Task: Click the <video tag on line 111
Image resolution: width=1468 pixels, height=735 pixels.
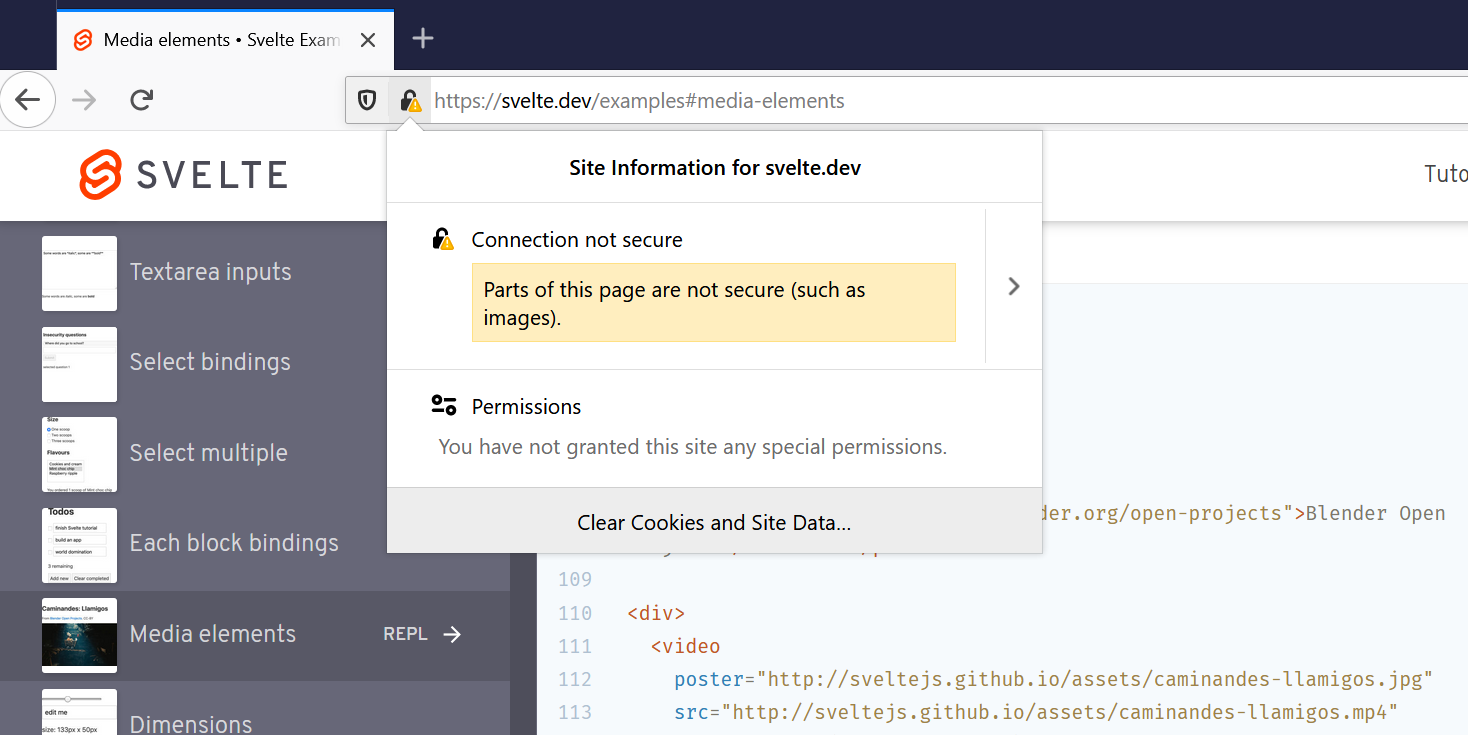Action: (685, 647)
